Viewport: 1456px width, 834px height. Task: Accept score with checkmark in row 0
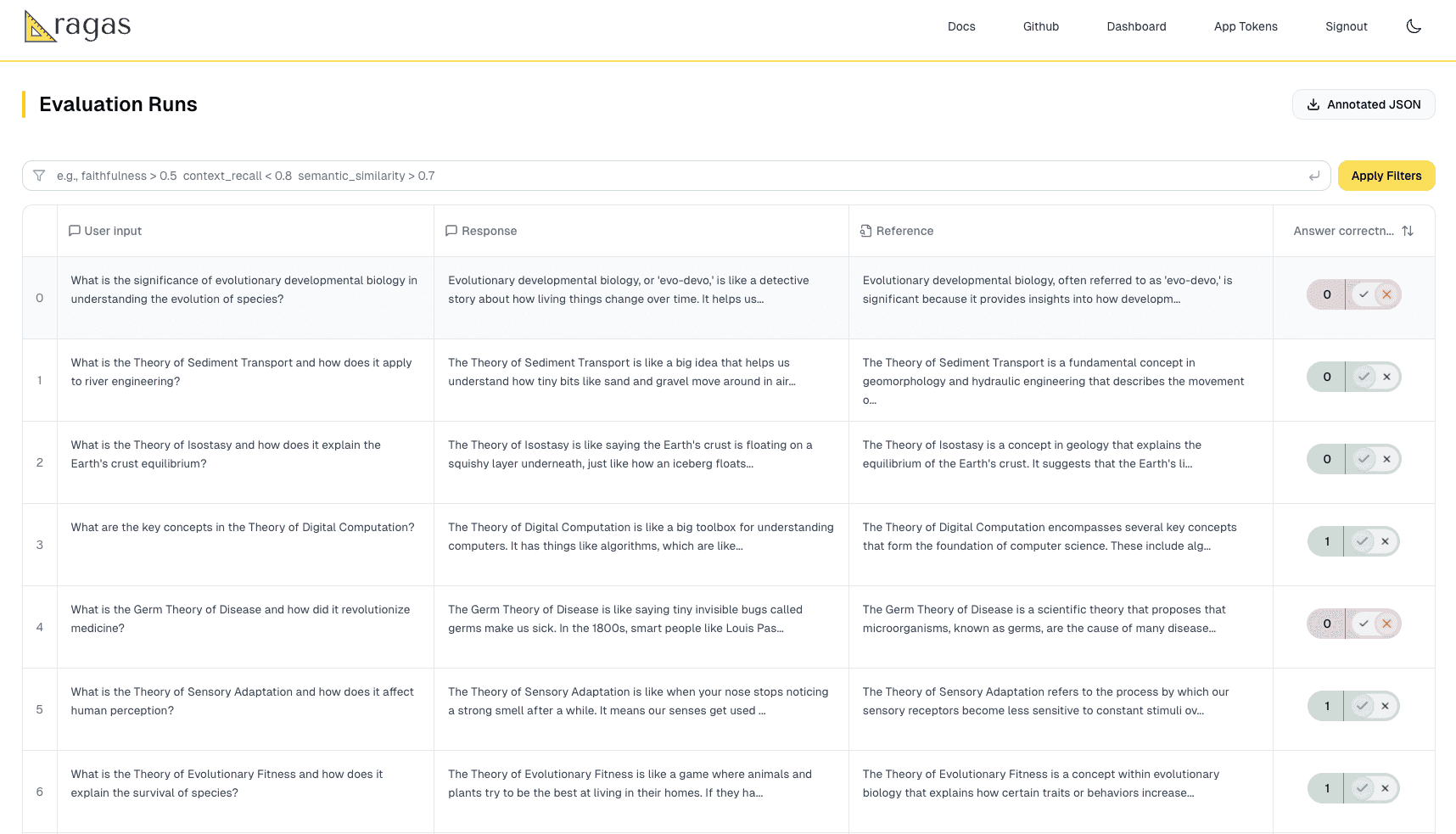[x=1364, y=294]
